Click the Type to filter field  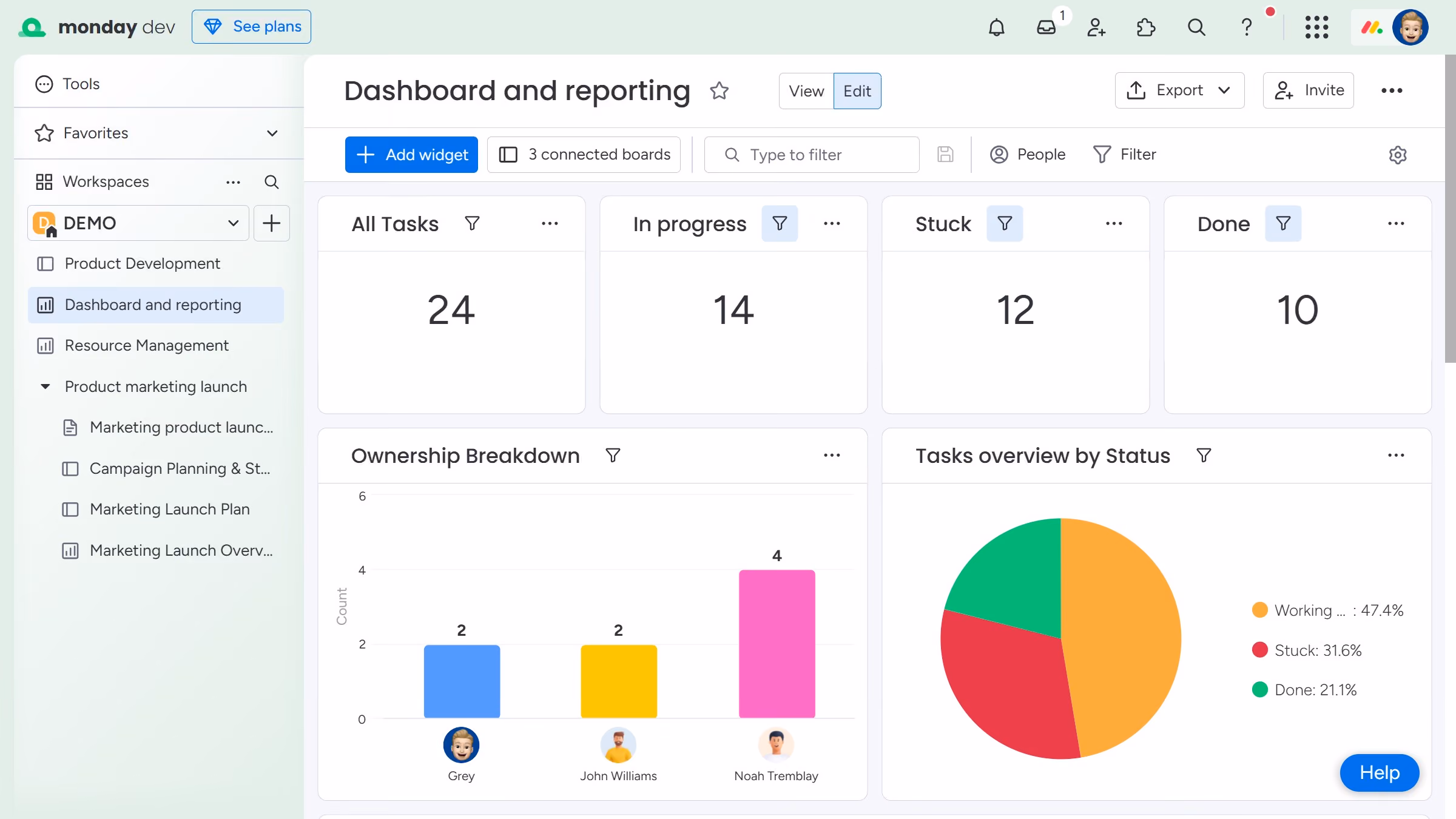[812, 155]
